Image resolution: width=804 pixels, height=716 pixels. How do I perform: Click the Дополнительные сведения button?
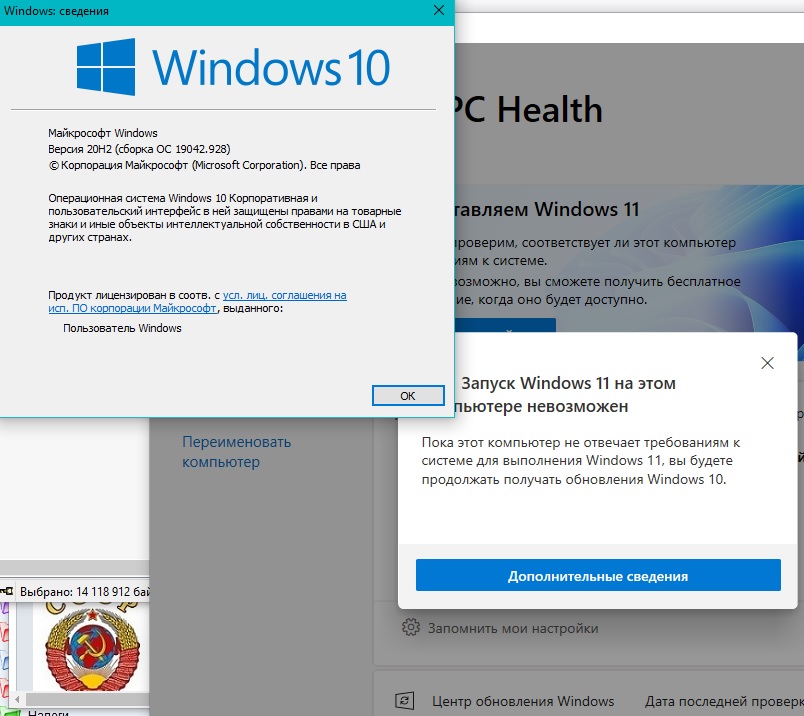click(598, 575)
